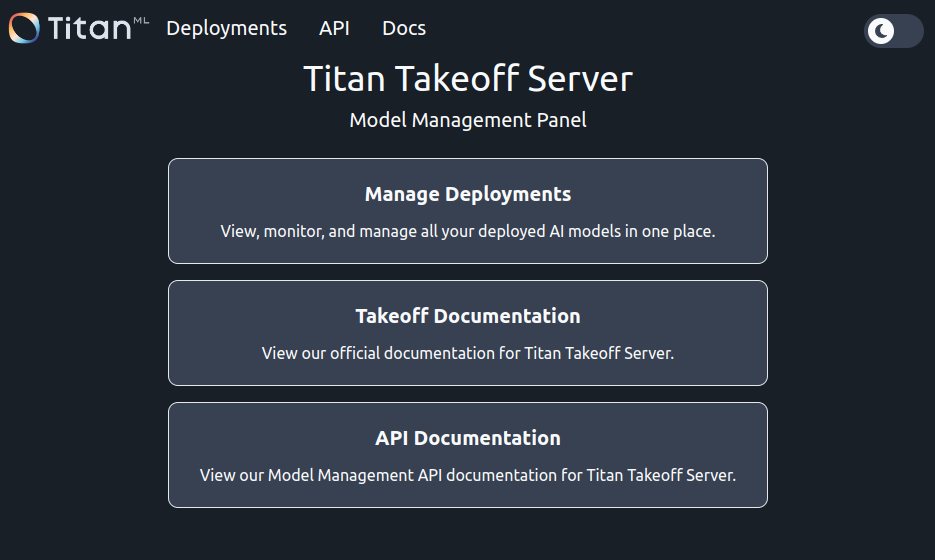Open the Deployments navigation item
The width and height of the screenshot is (935, 560).
click(226, 28)
